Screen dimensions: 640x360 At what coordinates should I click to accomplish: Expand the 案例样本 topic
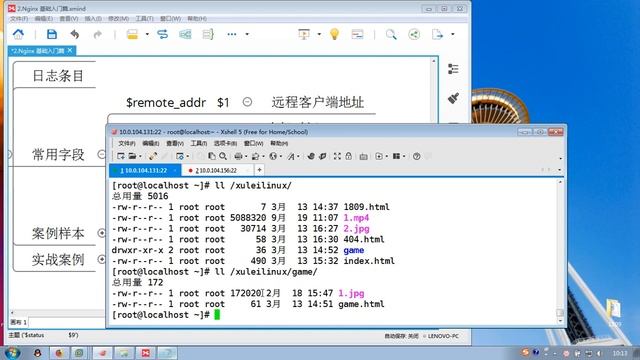coord(101,233)
